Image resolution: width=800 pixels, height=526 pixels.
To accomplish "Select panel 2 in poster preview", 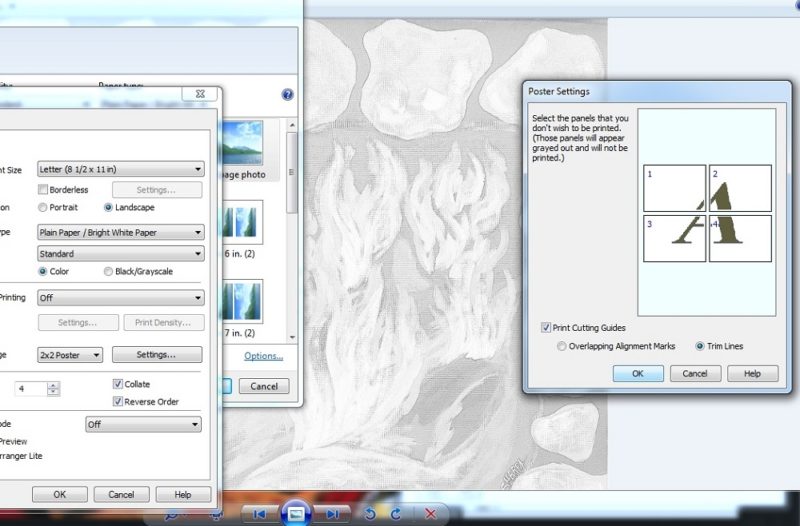I will pyautogui.click(x=740, y=188).
